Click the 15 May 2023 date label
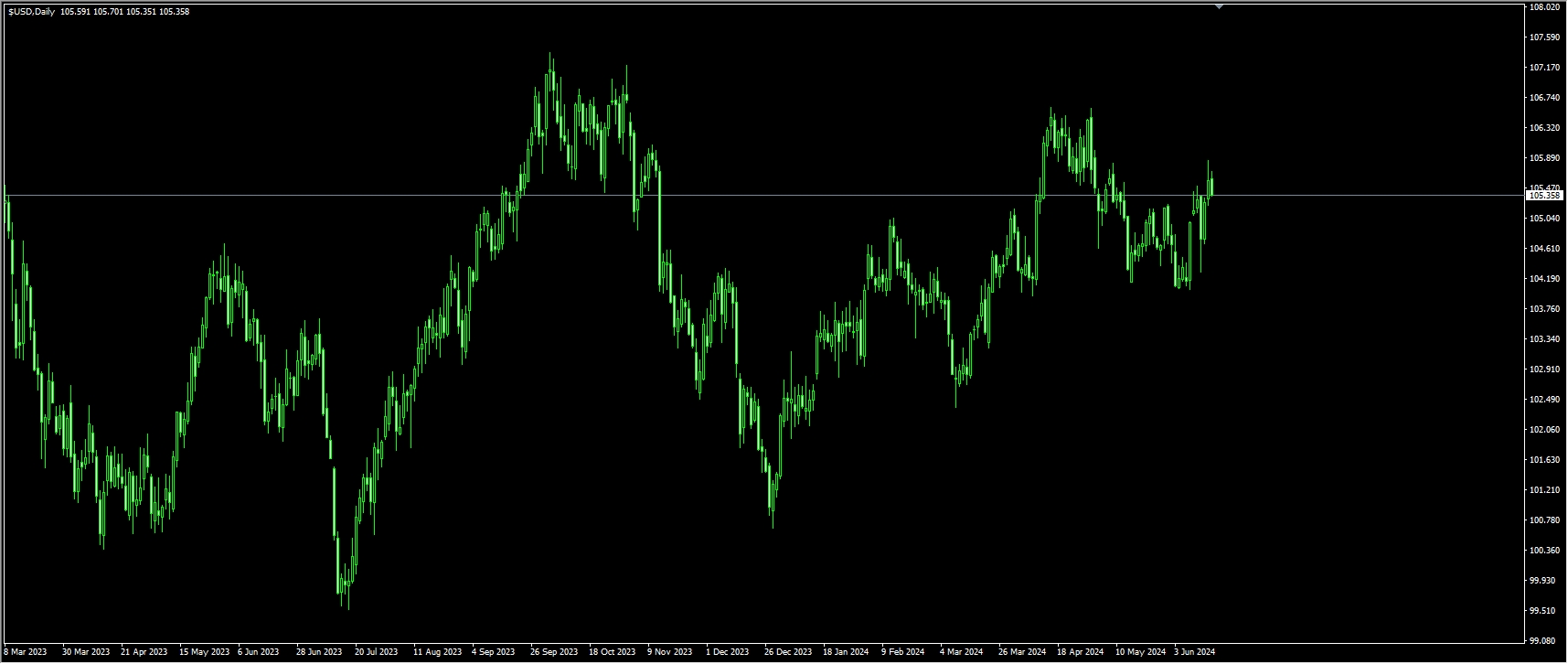The width and height of the screenshot is (1568, 664). tap(204, 652)
